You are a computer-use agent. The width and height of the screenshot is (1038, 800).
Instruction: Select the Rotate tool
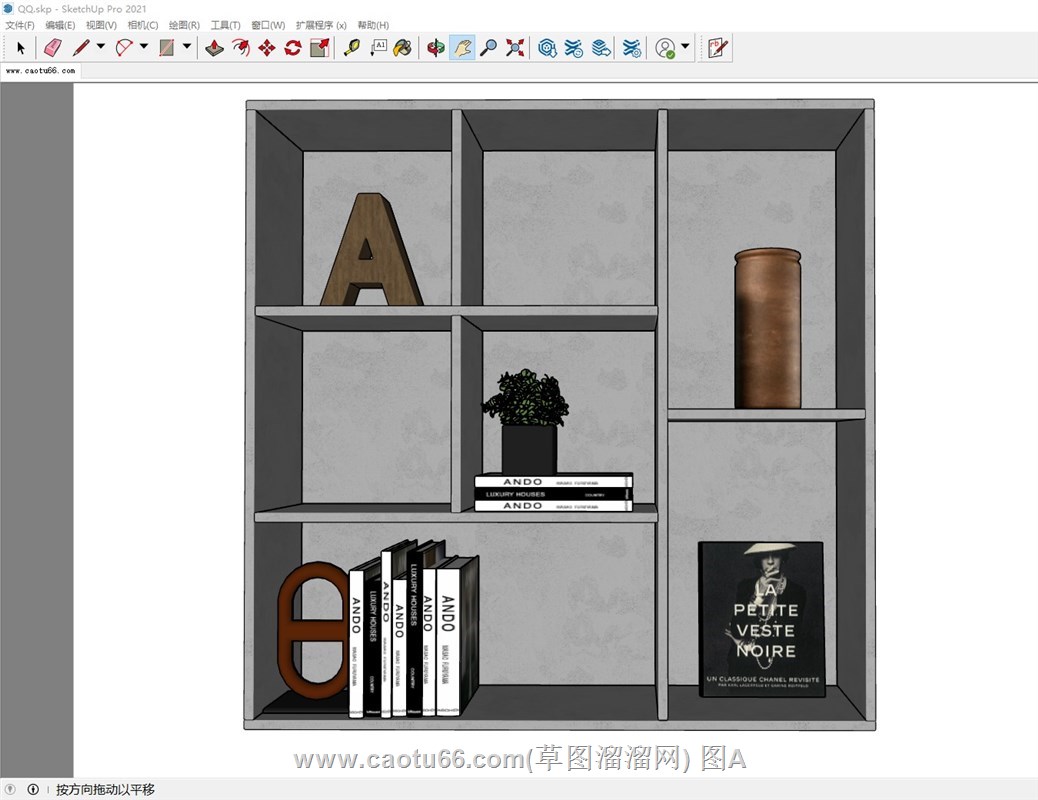point(293,47)
